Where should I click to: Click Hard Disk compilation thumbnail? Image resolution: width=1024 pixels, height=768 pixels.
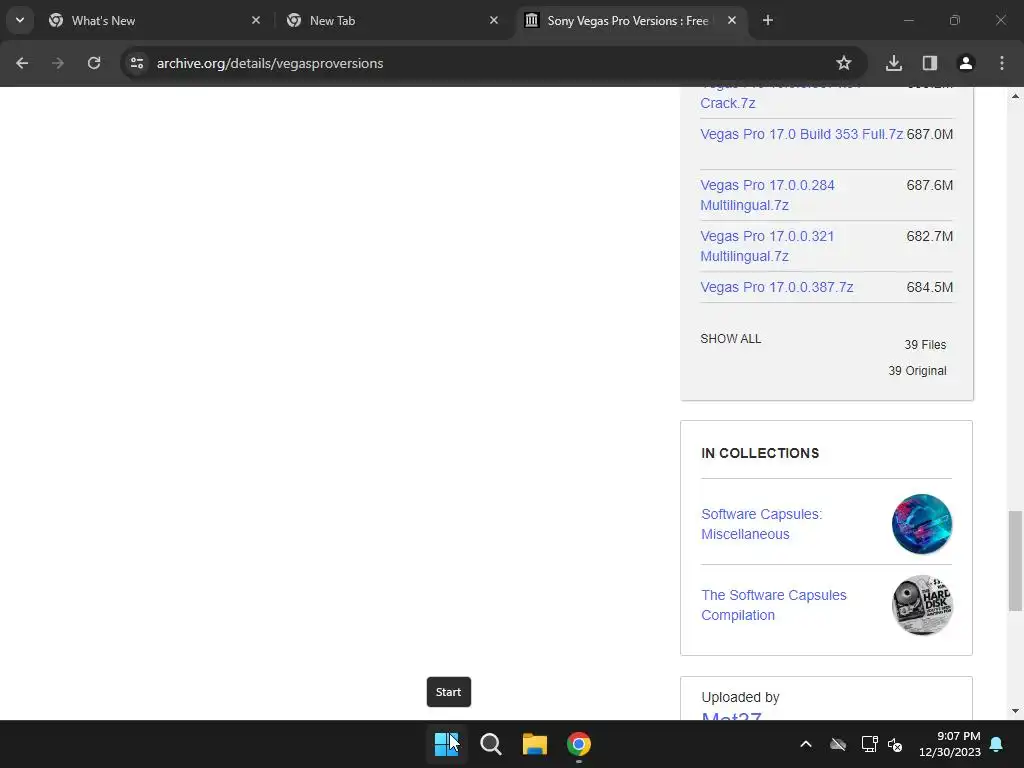pyautogui.click(x=921, y=605)
